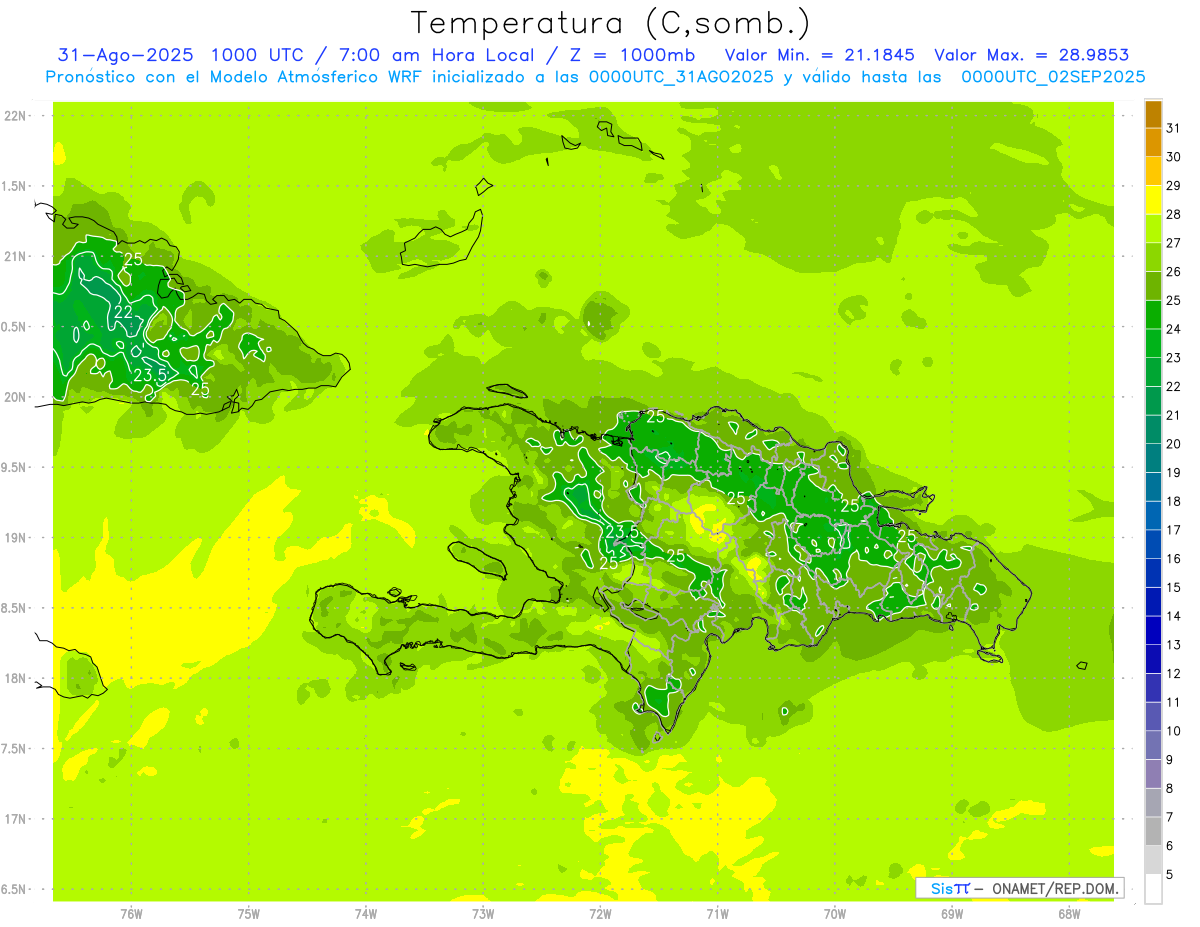
Task: Click the 'SisTT – ONAMET/REP.DOM.' credit box
Action: click(x=1020, y=888)
